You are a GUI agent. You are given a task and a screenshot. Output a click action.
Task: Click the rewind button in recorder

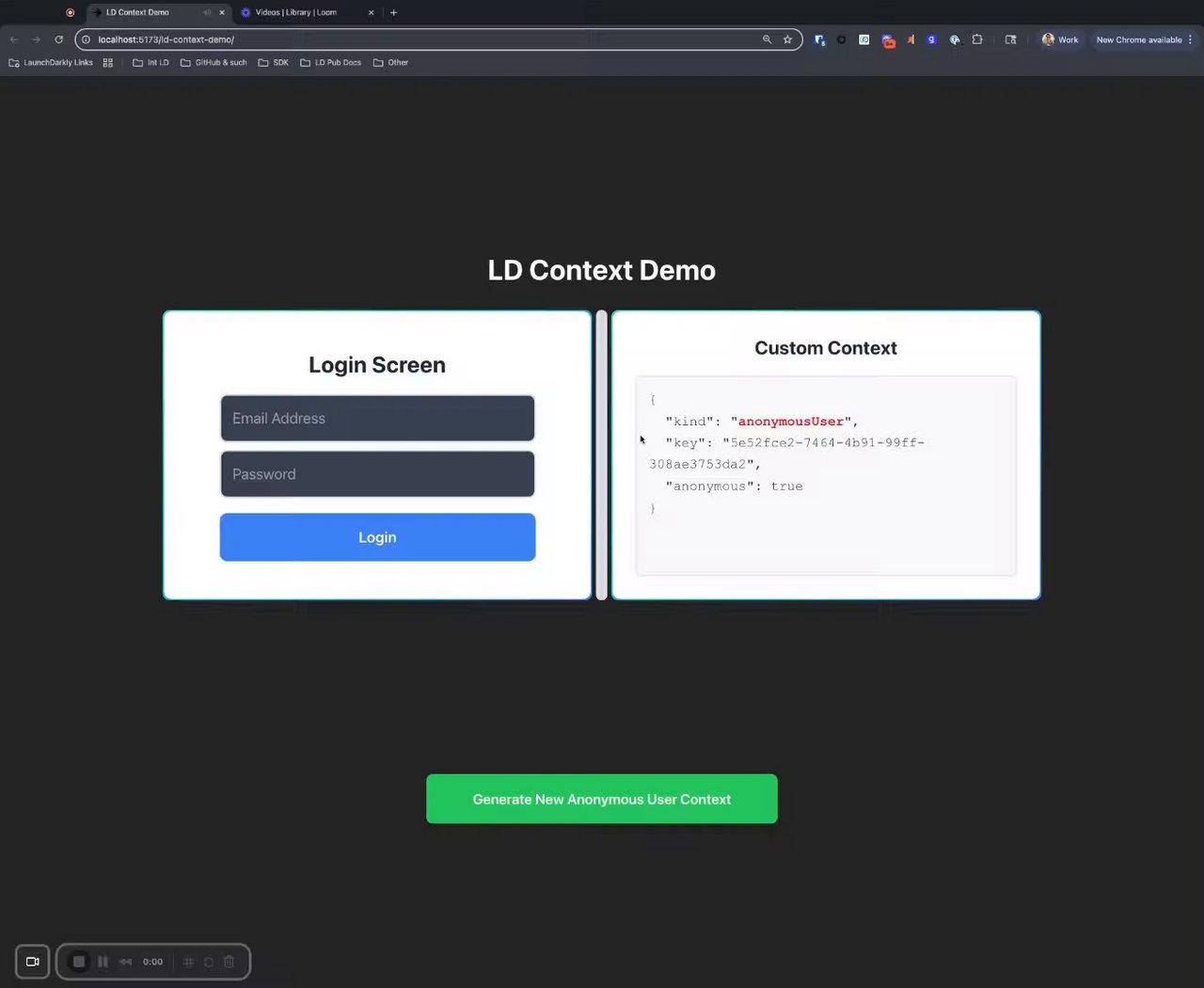click(x=125, y=962)
